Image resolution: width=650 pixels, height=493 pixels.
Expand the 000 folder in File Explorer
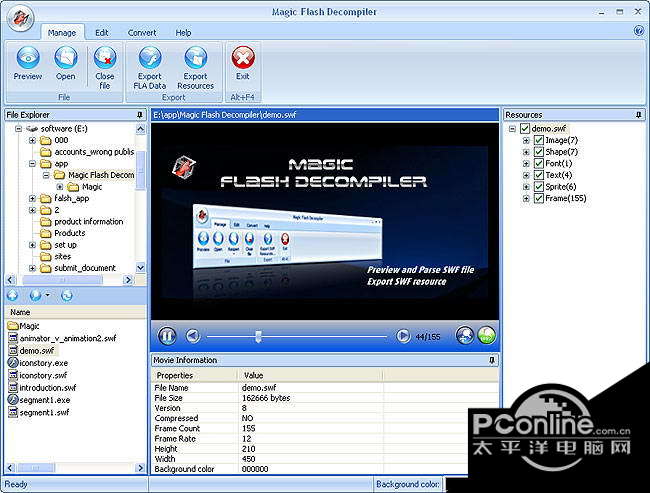pyautogui.click(x=32, y=140)
